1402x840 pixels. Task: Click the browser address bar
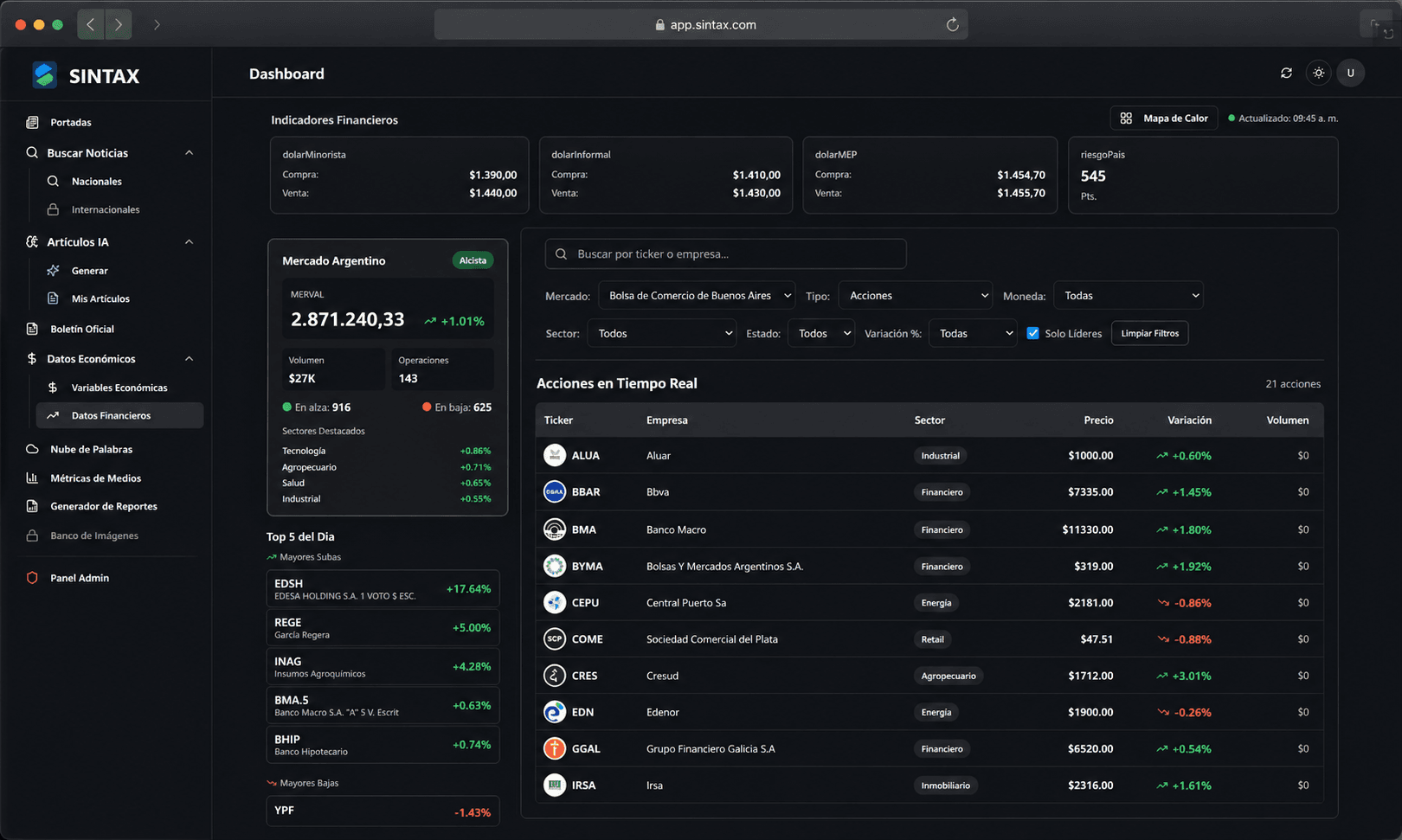point(701,24)
